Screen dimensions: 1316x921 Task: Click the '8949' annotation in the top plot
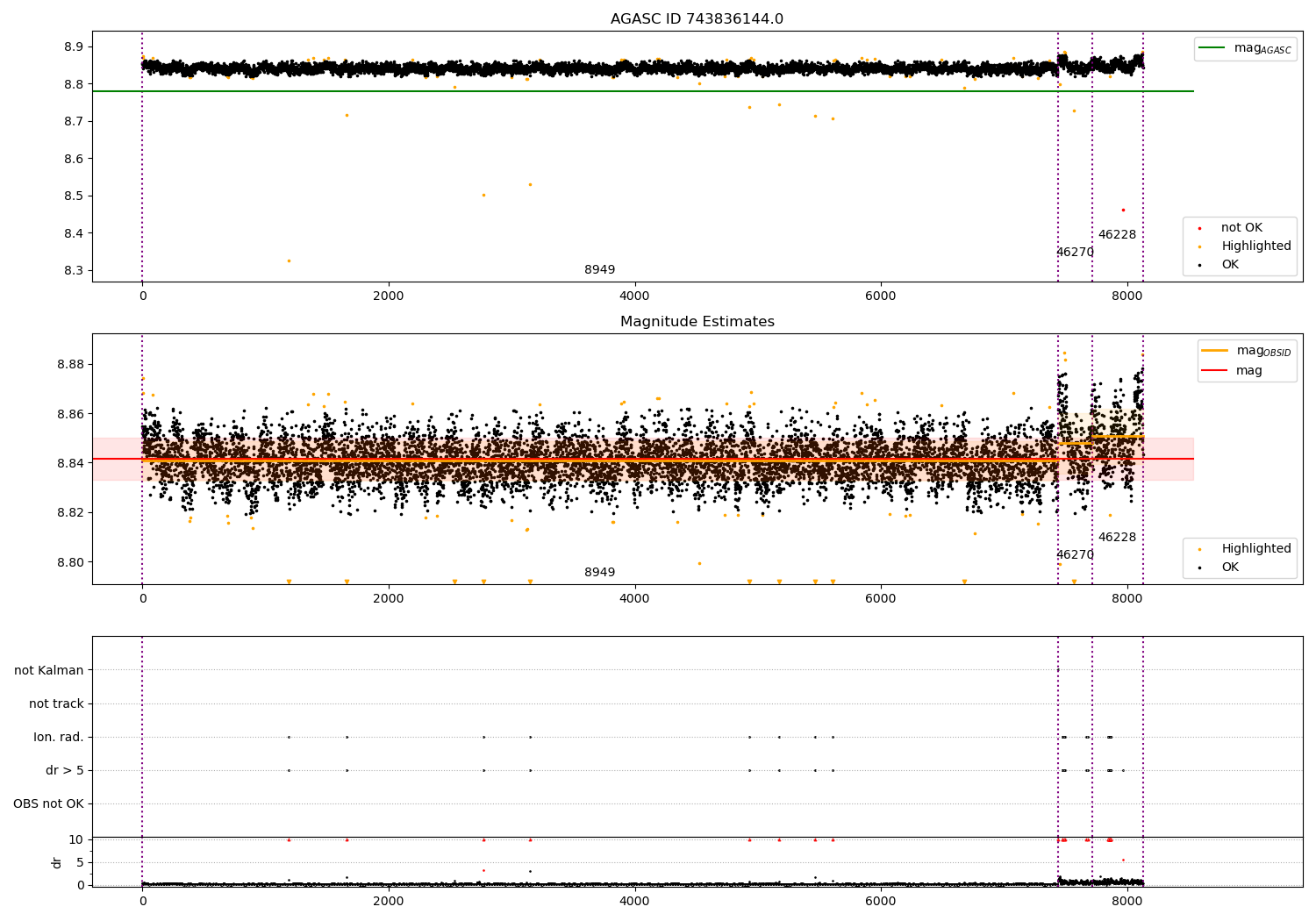[599, 270]
